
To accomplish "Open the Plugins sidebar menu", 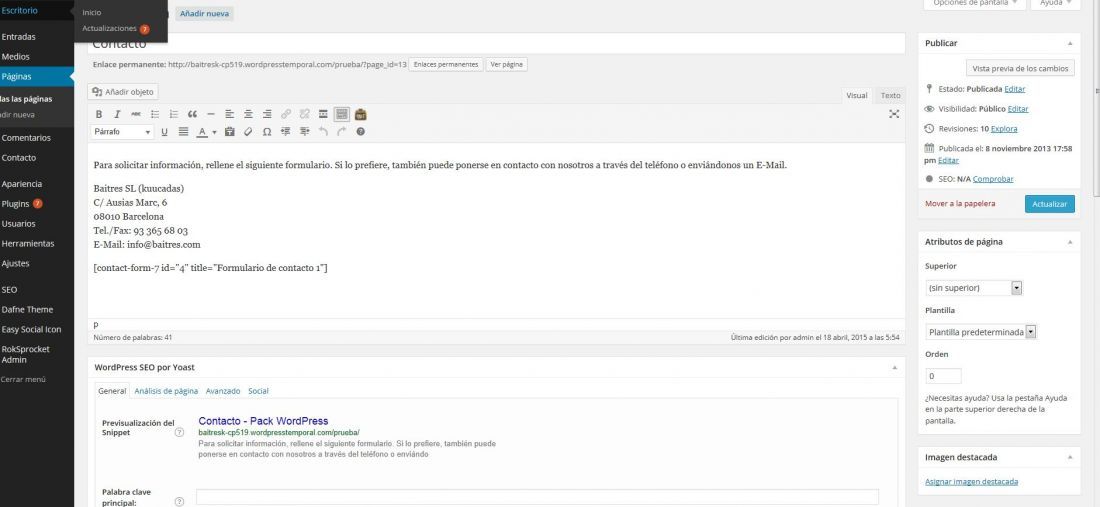I will 22,204.
